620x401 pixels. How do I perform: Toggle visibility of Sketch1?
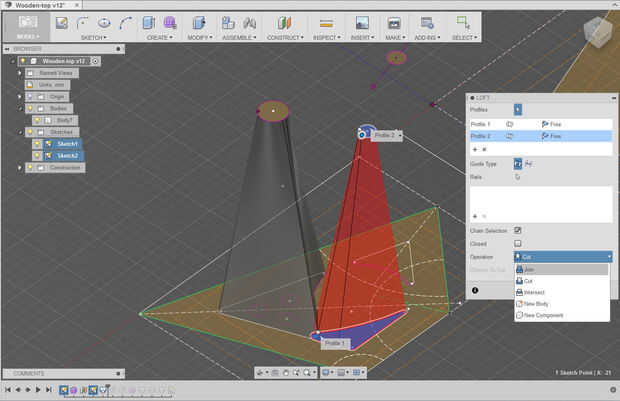tap(38, 144)
